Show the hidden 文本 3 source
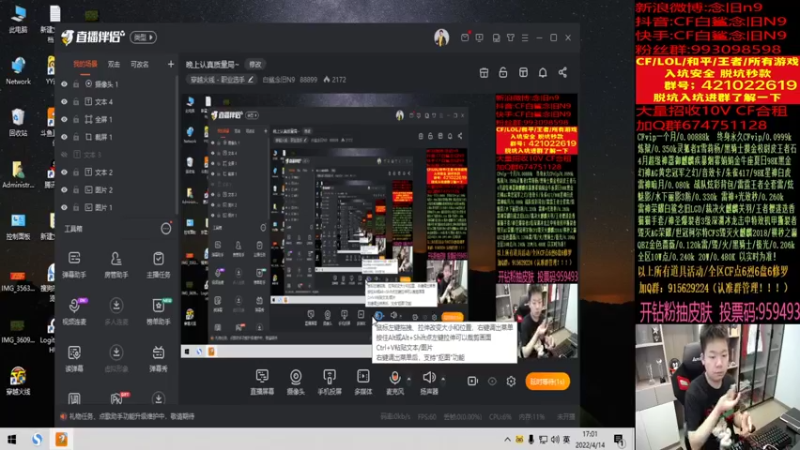 64,155
